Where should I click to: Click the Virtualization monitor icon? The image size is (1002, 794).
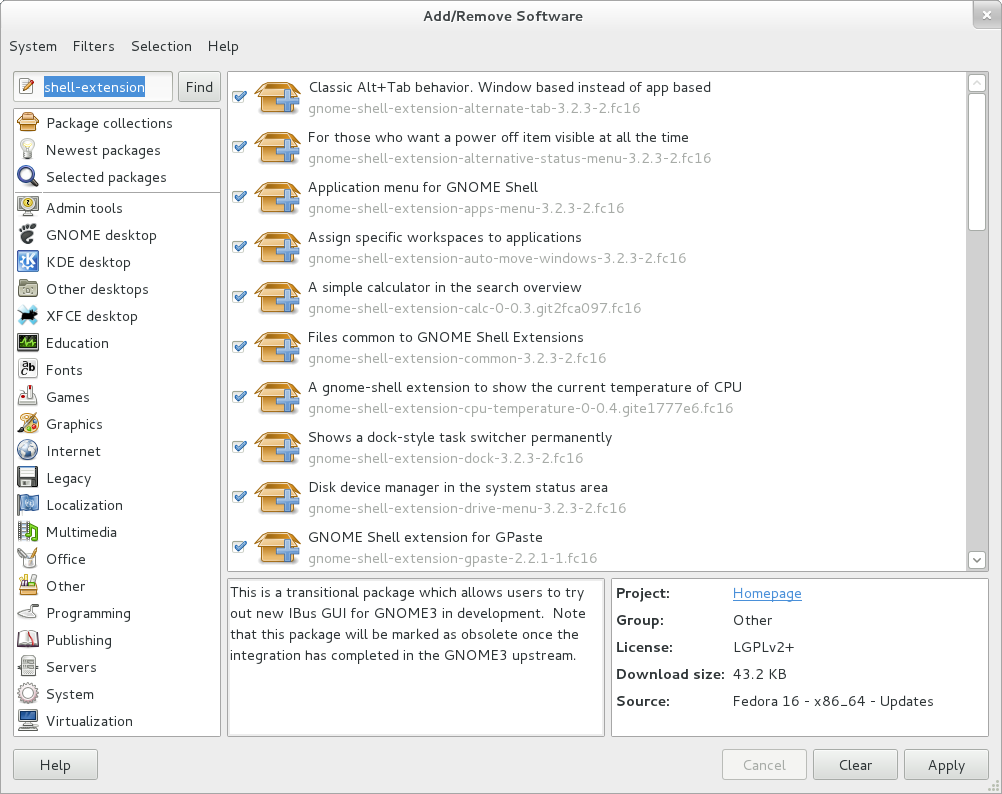click(27, 721)
